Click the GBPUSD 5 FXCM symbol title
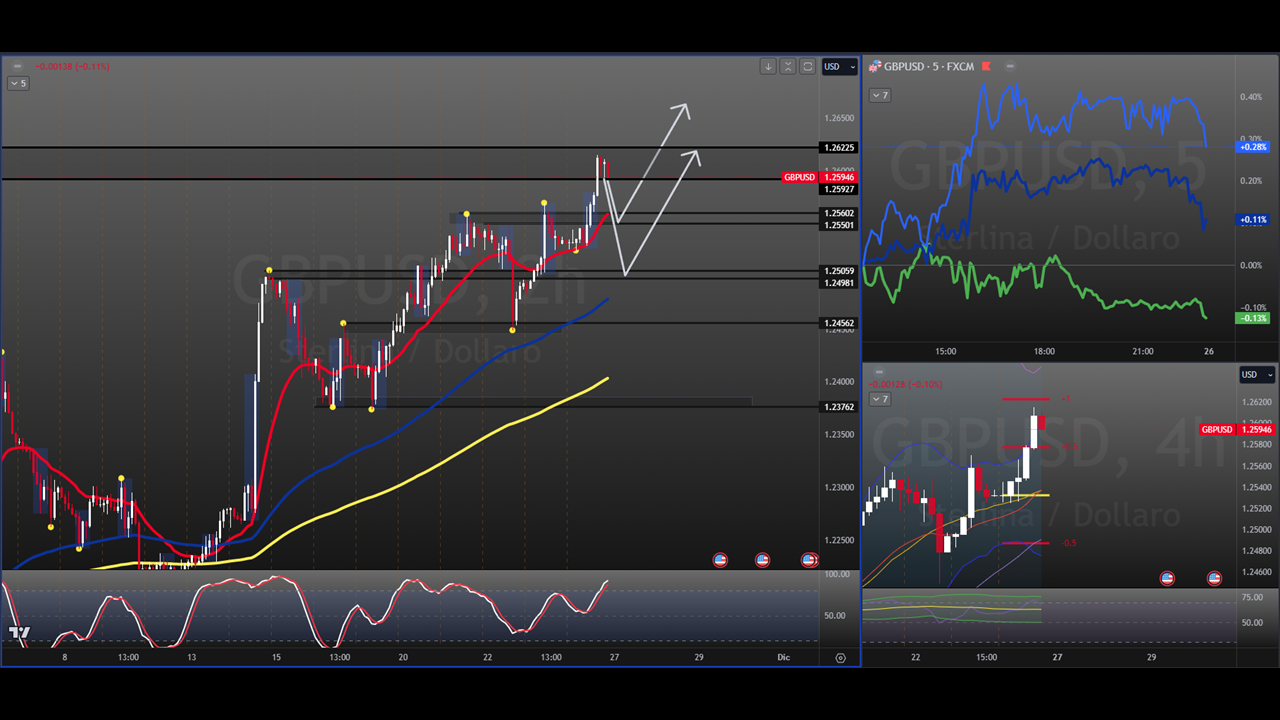This screenshot has width=1280, height=720. 930,67
